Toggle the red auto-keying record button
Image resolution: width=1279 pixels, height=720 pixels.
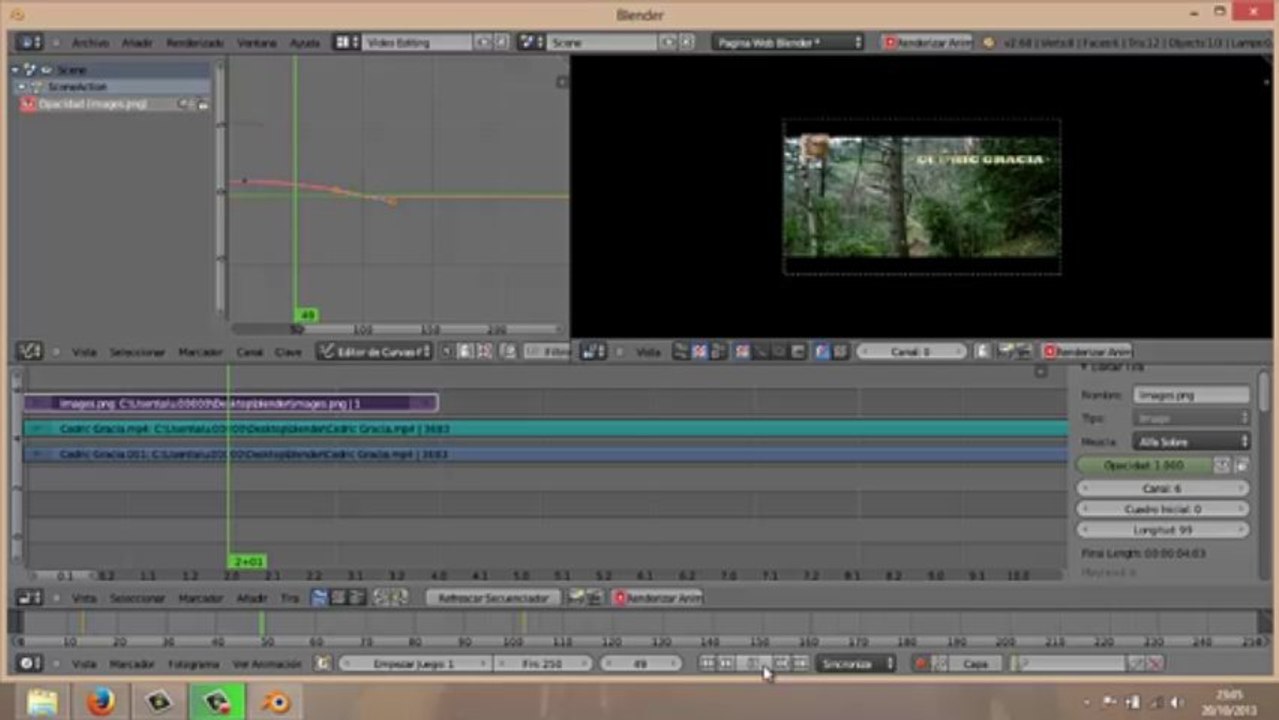coord(921,664)
